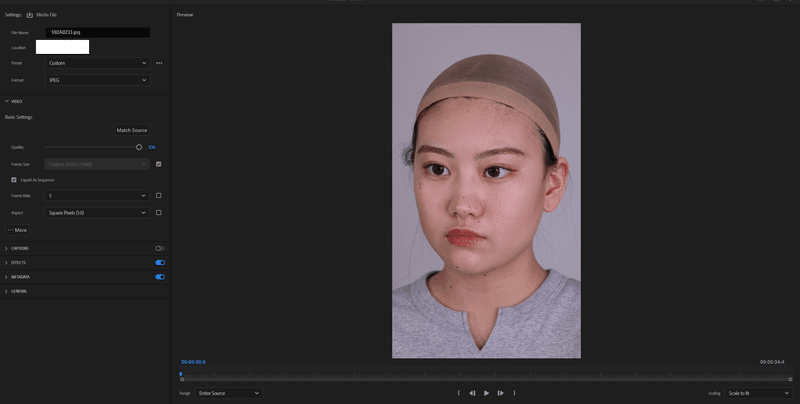Open preset options three-dot menu
Viewport: 800px width, 404px height.
coord(159,63)
